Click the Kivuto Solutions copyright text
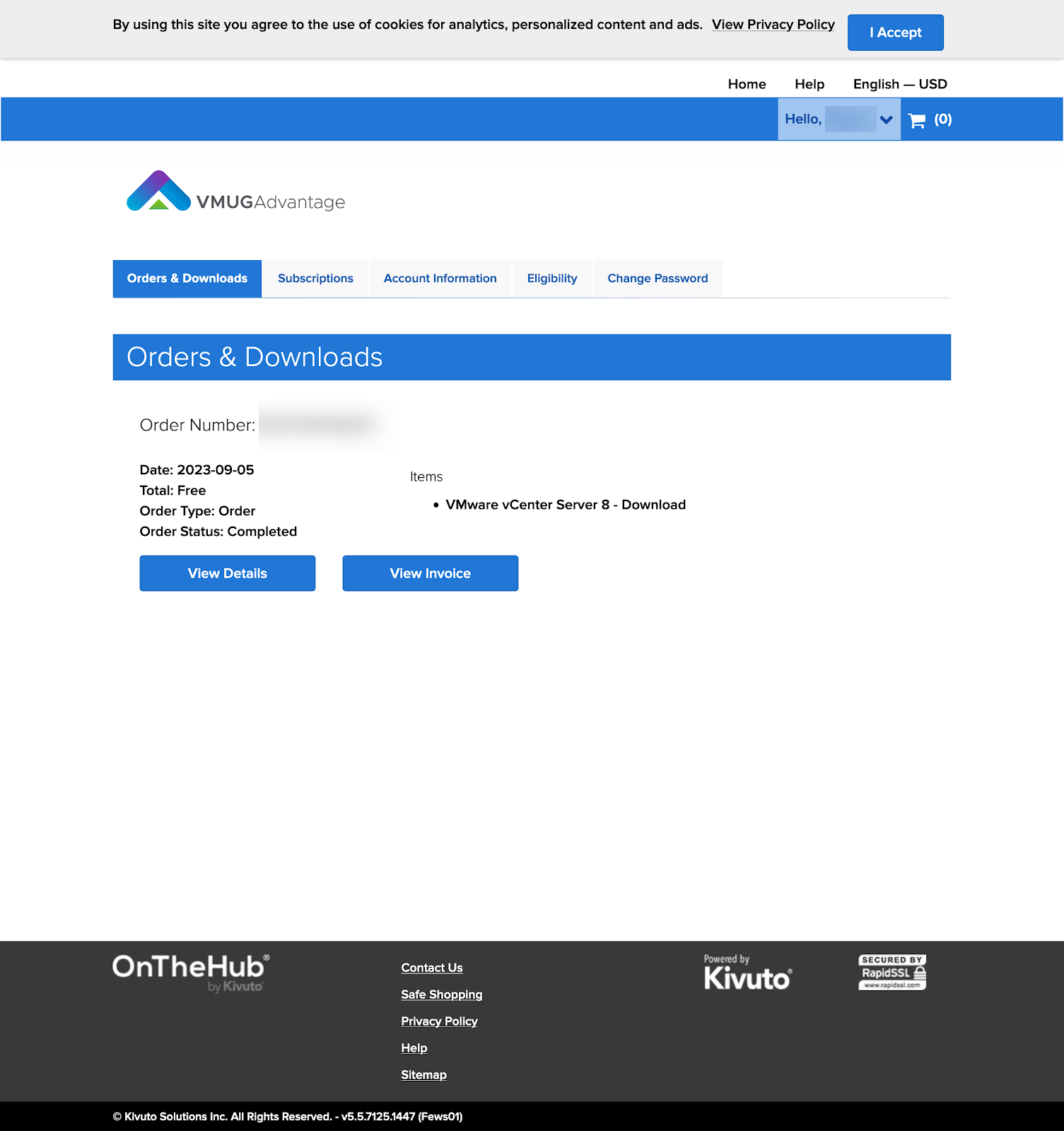 [x=288, y=1117]
